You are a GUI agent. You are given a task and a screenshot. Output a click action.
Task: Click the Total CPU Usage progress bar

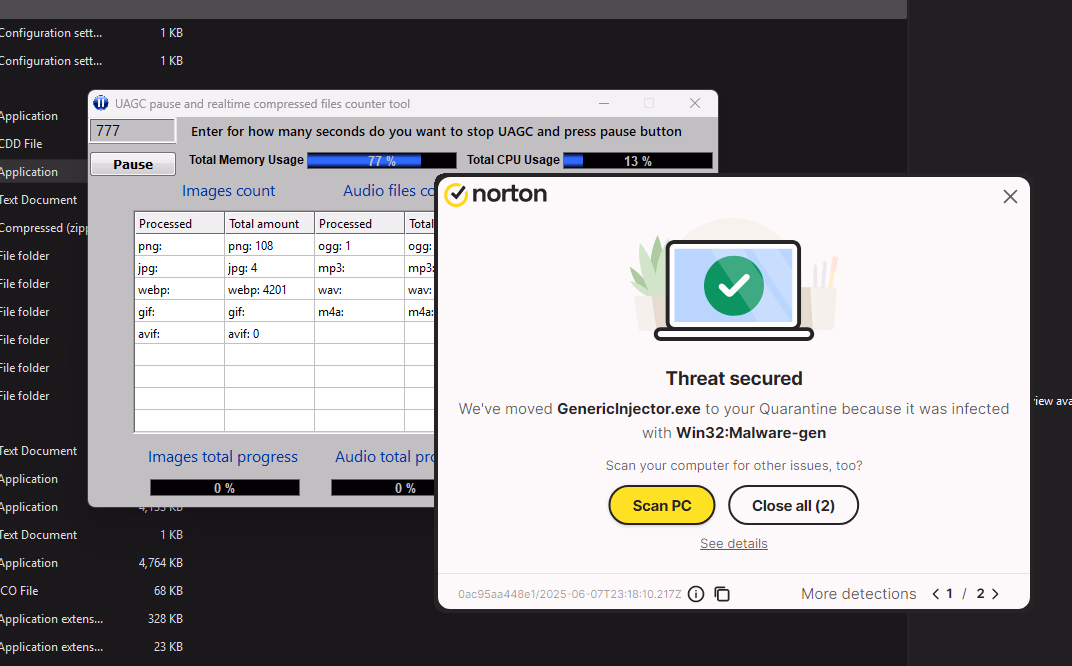(x=637, y=161)
